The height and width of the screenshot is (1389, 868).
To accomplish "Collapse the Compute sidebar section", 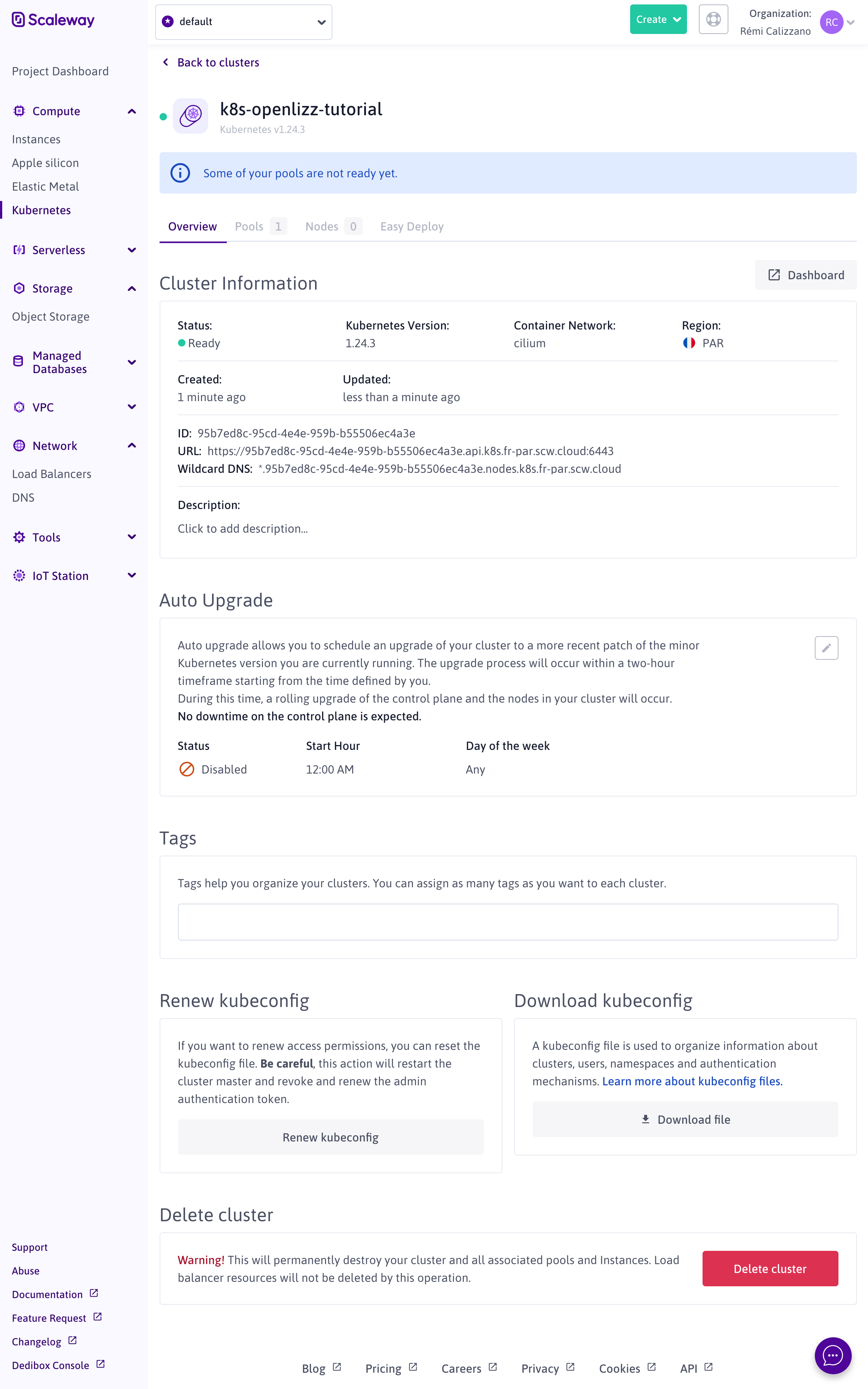I will [x=131, y=111].
